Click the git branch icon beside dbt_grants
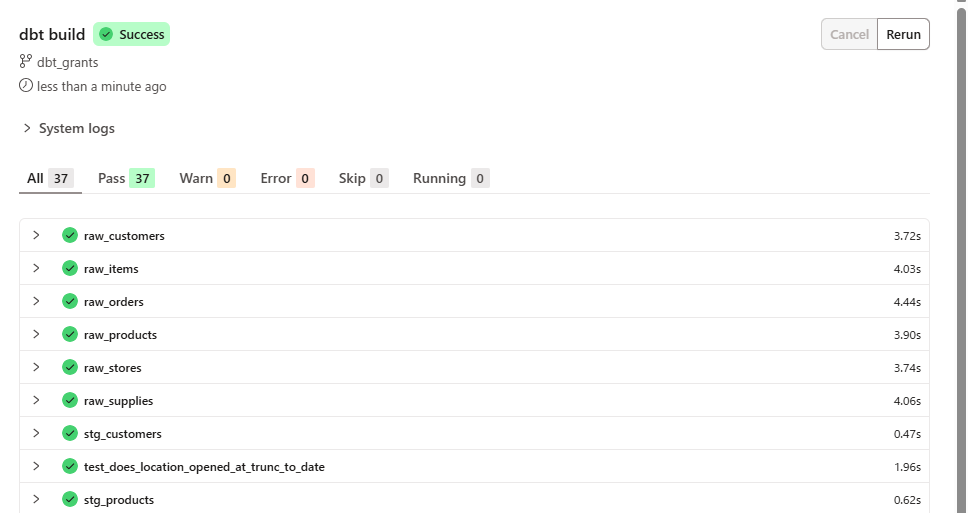Image resolution: width=968 pixels, height=513 pixels. click(x=26, y=62)
